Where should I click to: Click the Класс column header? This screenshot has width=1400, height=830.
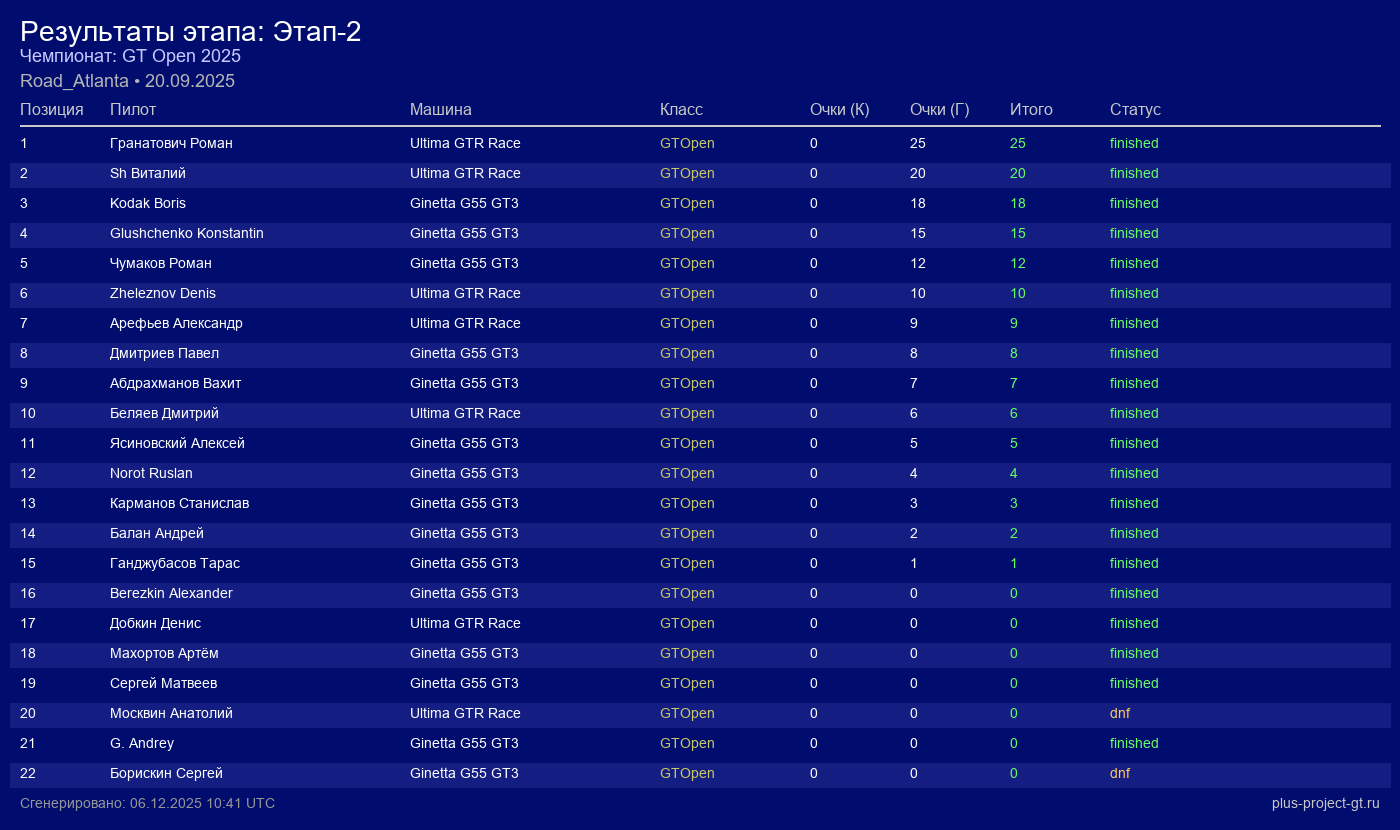click(x=681, y=109)
